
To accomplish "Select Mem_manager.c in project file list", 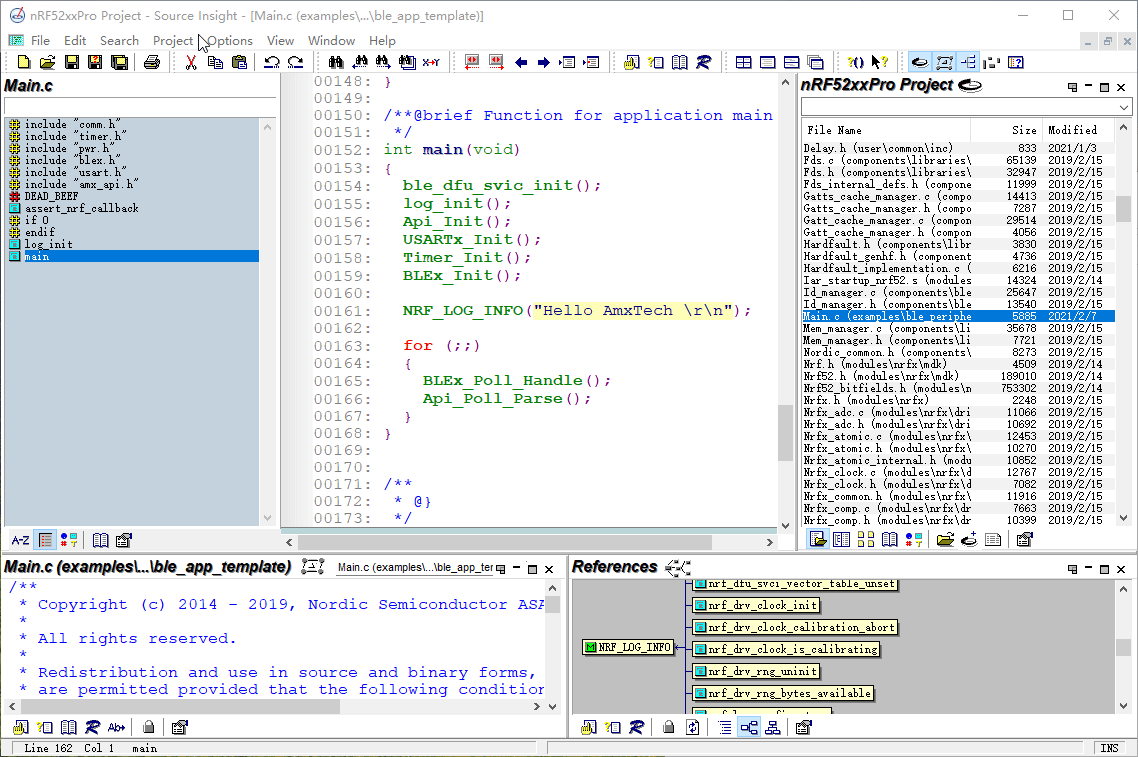I will pyautogui.click(x=958, y=328).
